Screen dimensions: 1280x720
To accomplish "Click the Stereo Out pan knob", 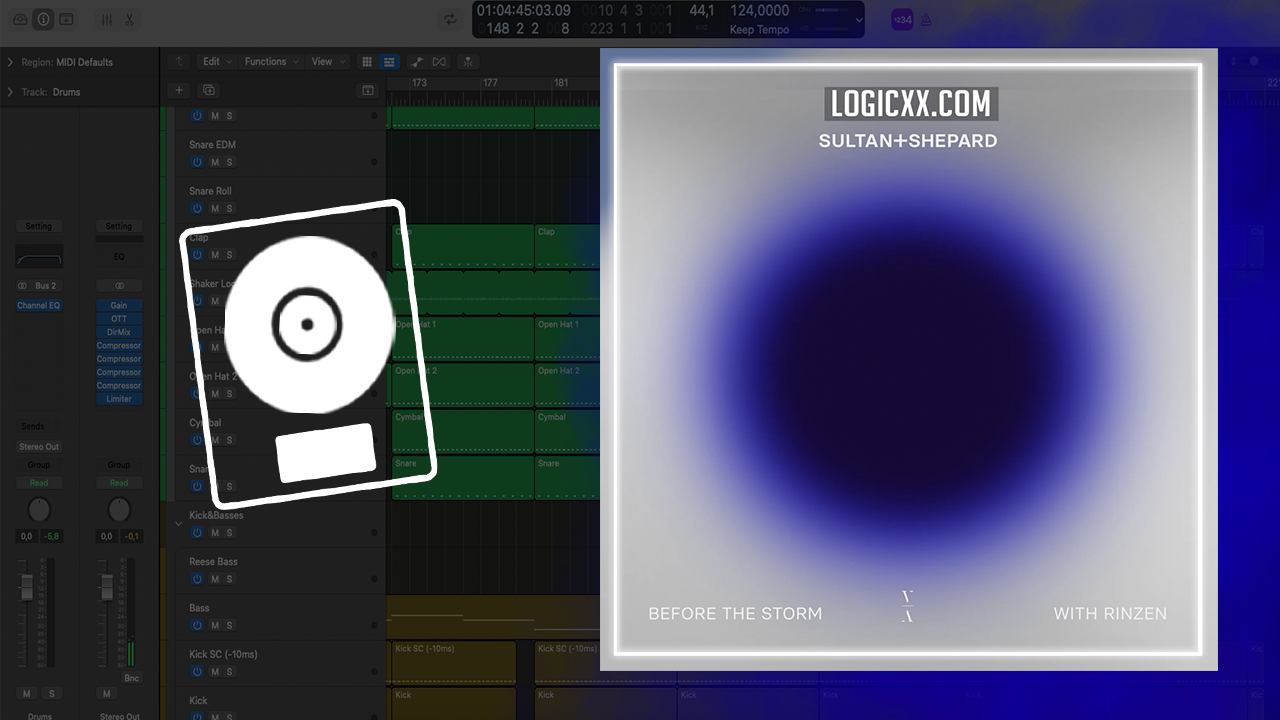I will pos(119,510).
